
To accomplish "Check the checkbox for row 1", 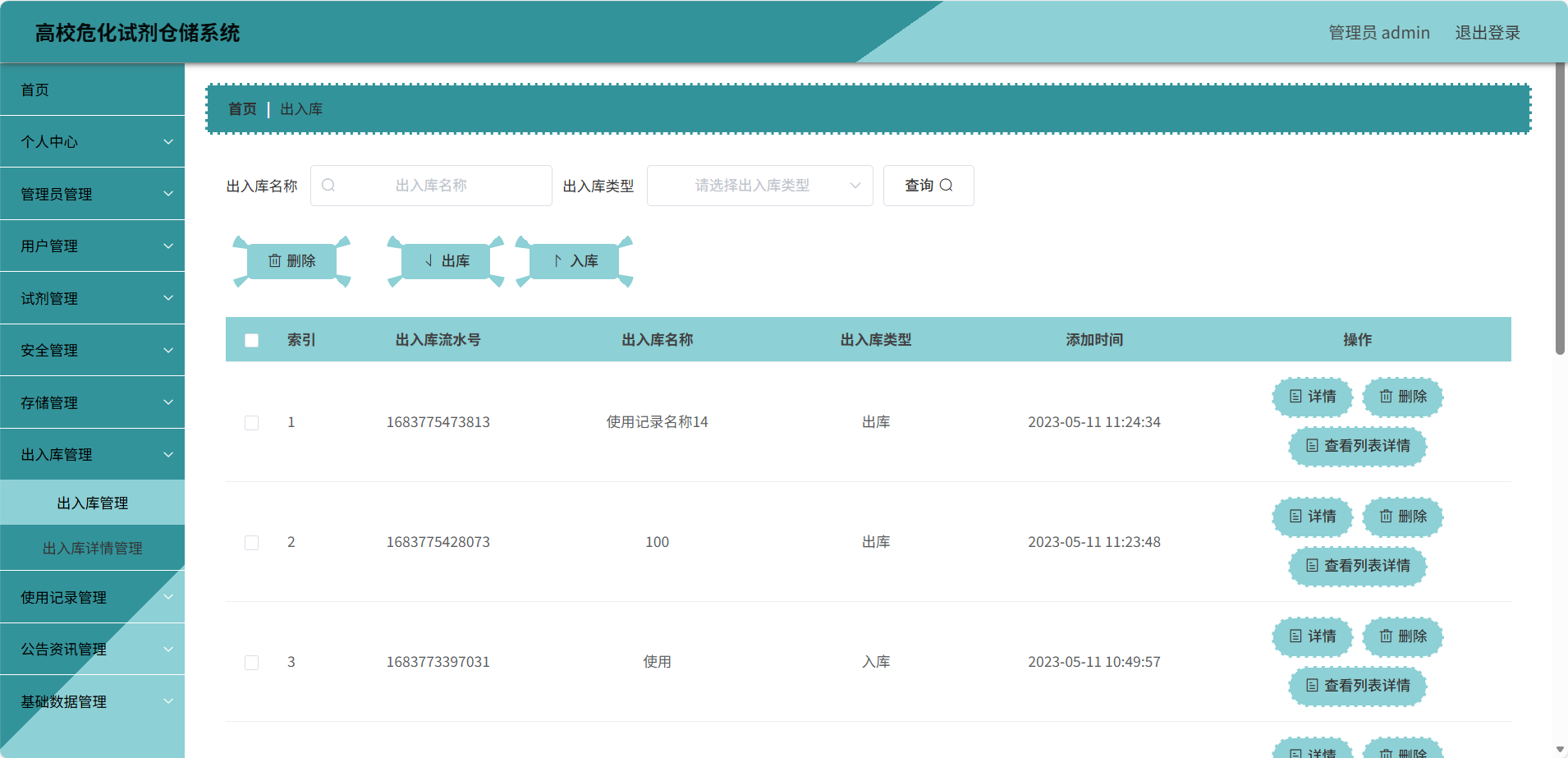I will coord(252,423).
